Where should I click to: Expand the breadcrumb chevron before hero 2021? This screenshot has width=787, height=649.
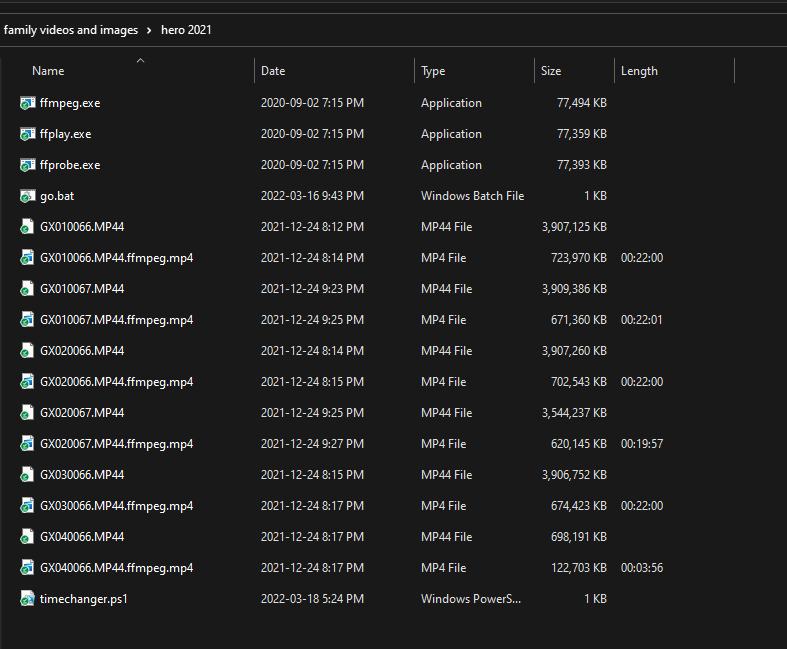[149, 31]
